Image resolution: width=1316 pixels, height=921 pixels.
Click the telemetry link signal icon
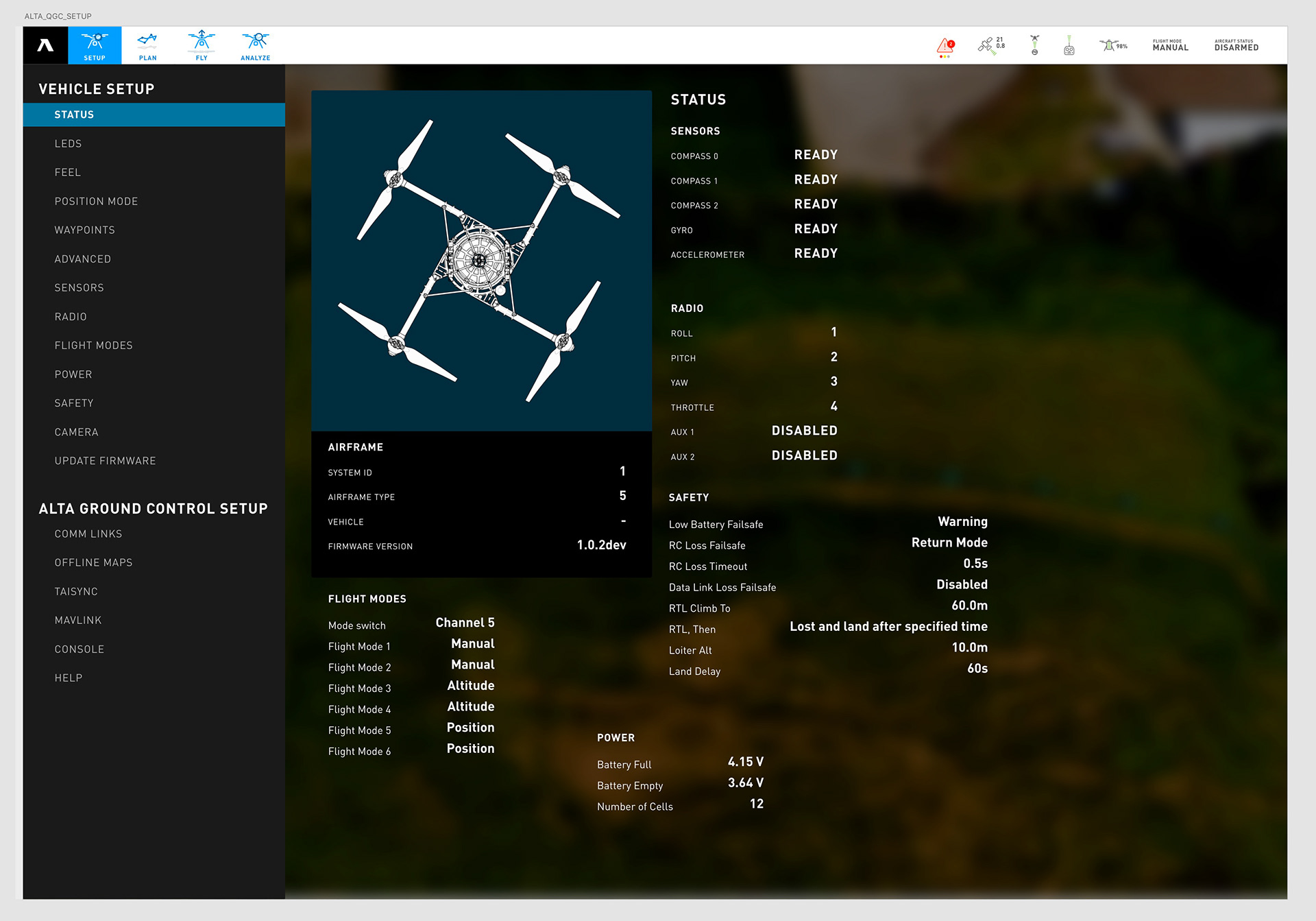click(x=1035, y=45)
